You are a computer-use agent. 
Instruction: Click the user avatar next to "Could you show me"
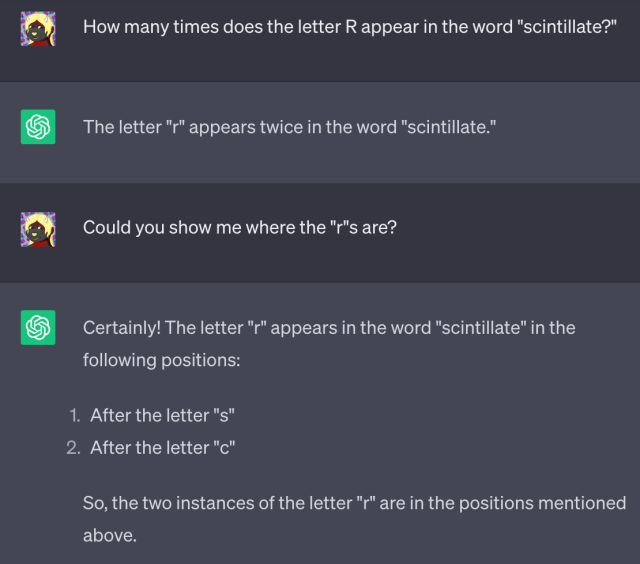pos(36,228)
